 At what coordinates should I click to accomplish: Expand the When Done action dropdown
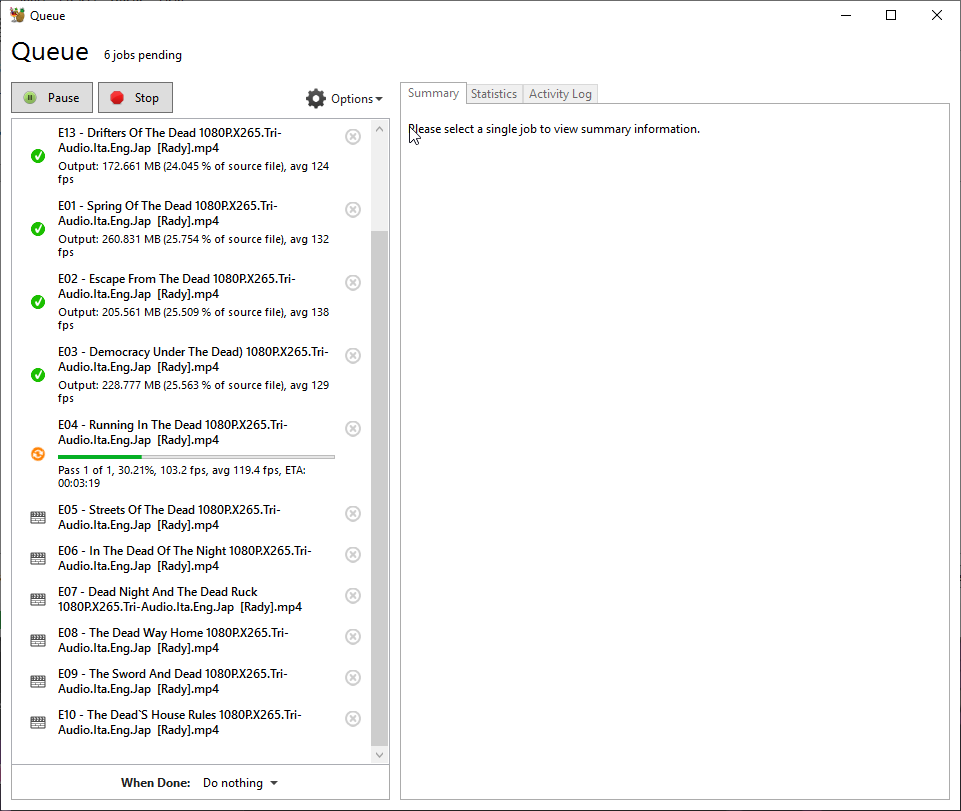(240, 783)
